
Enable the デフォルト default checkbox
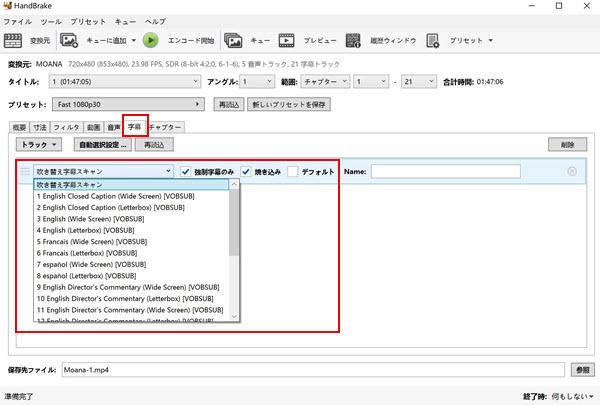coord(292,172)
